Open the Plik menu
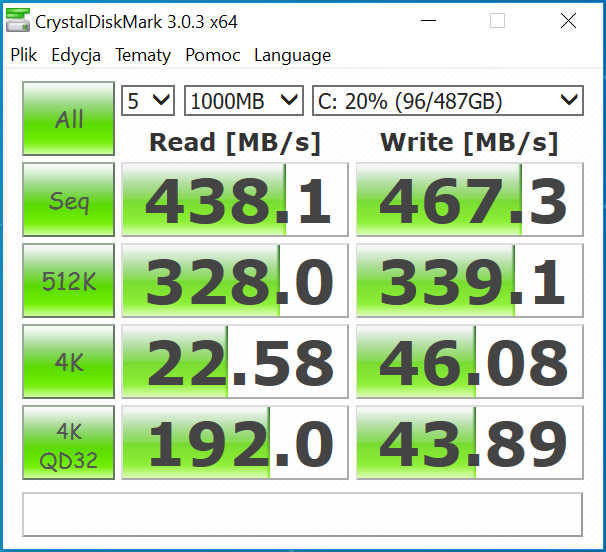Screen dimensions: 606x552 (24, 55)
